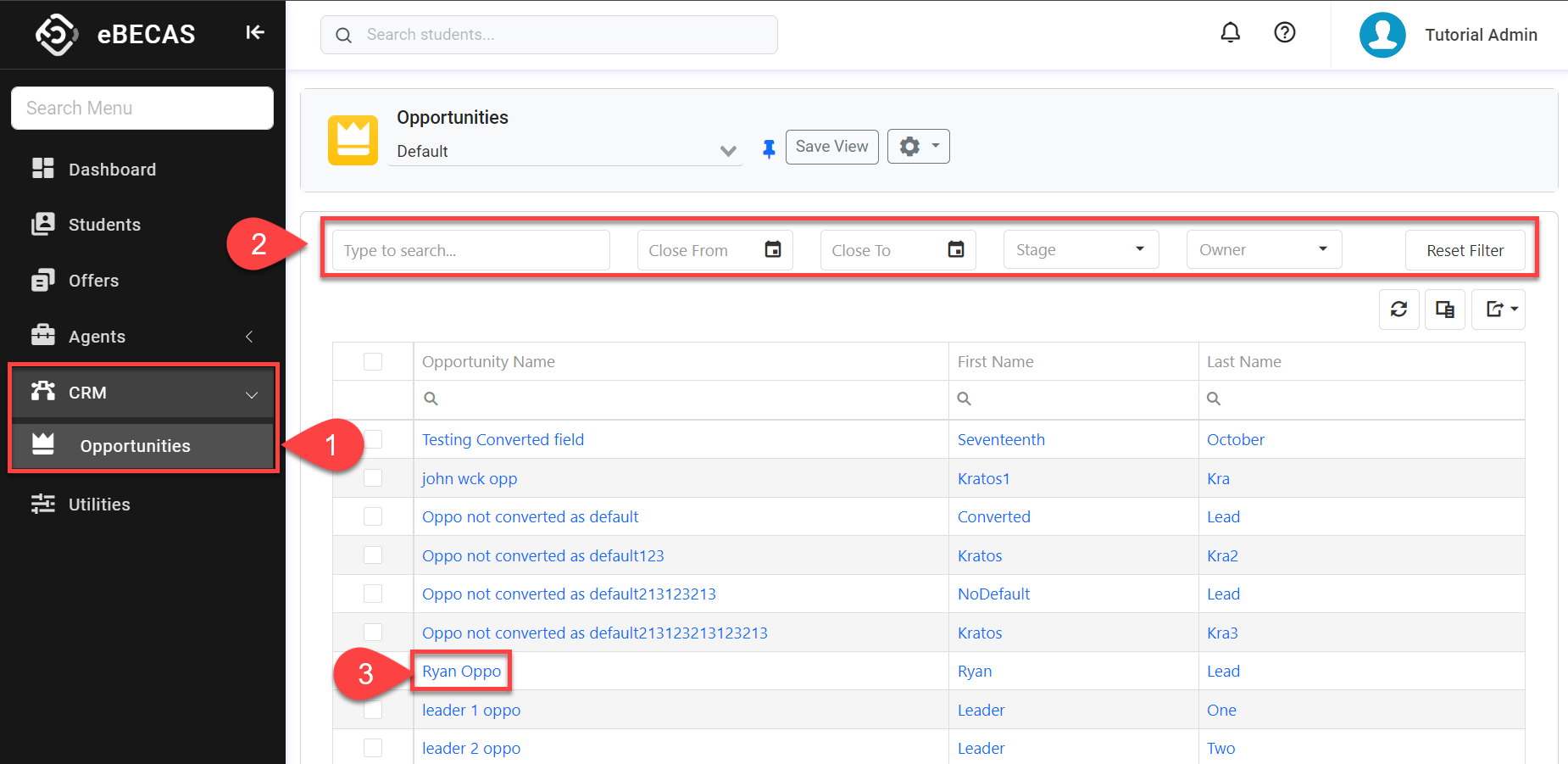1568x764 pixels.
Task: Click the Tutorial Admin avatar
Action: click(1382, 35)
